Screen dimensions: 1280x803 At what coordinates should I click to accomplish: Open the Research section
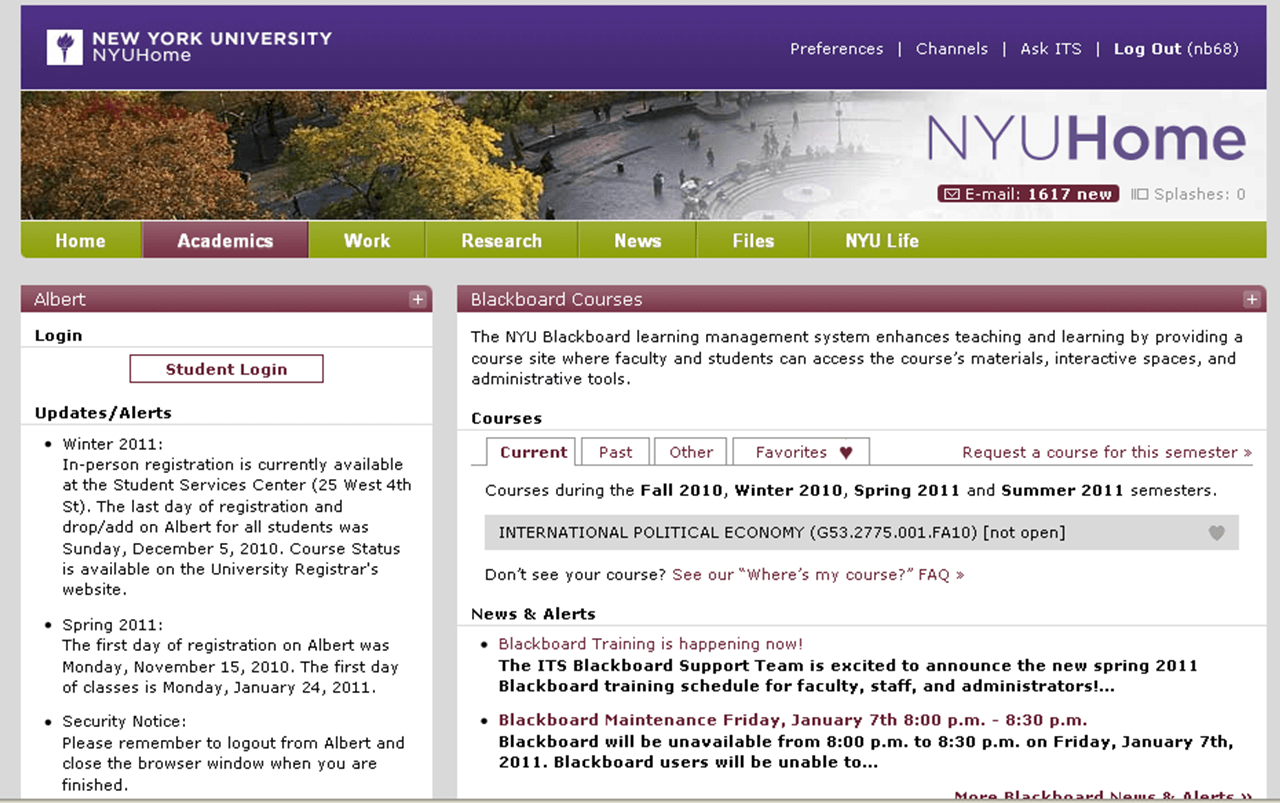(501, 240)
